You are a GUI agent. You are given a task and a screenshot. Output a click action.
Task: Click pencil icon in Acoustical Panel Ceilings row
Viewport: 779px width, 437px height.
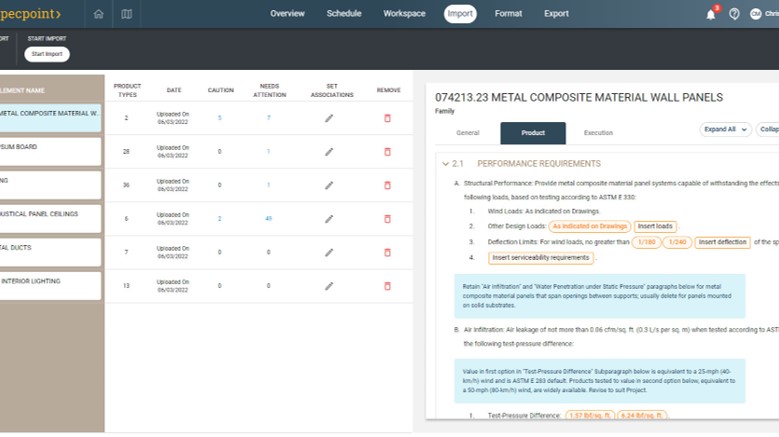(x=329, y=218)
